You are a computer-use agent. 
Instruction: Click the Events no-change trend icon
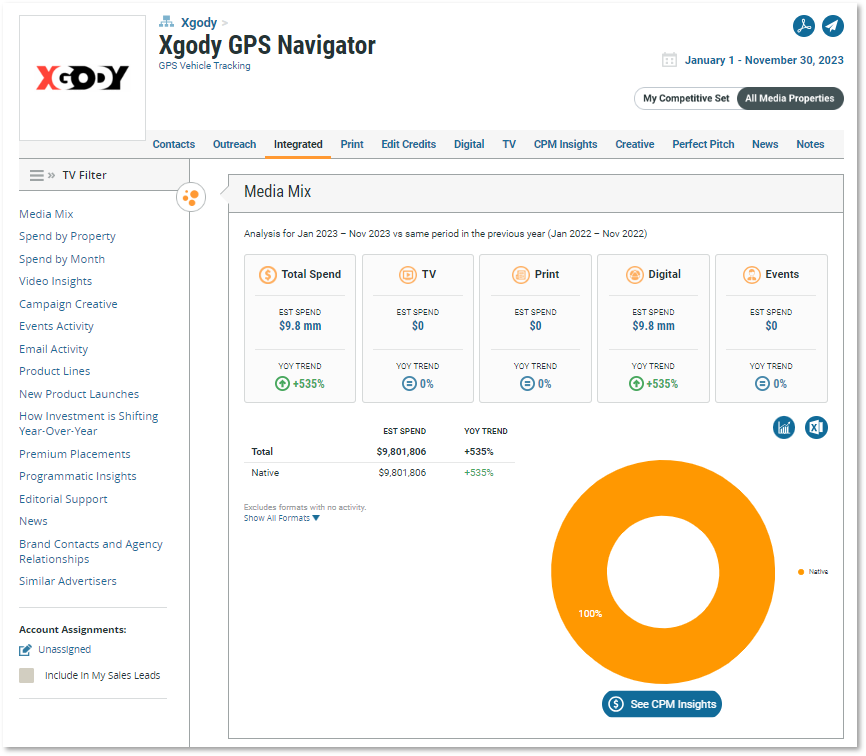pos(762,383)
